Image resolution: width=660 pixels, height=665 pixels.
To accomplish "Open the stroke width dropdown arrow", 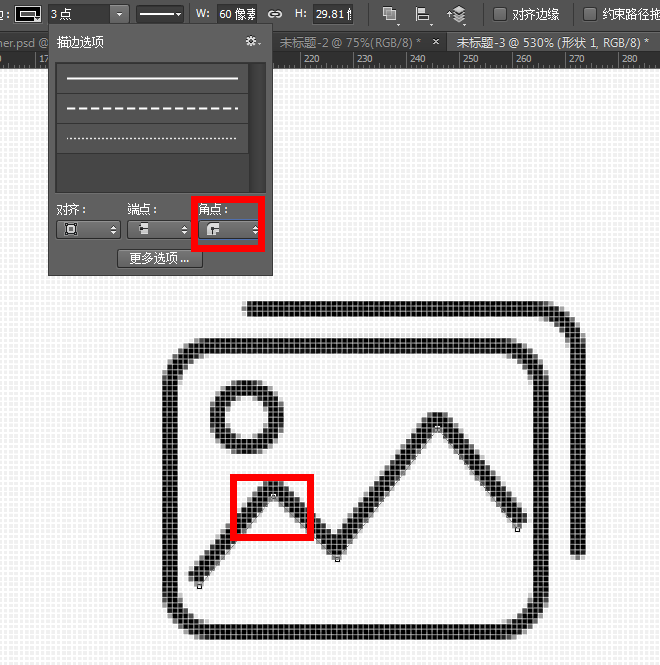I will (119, 14).
